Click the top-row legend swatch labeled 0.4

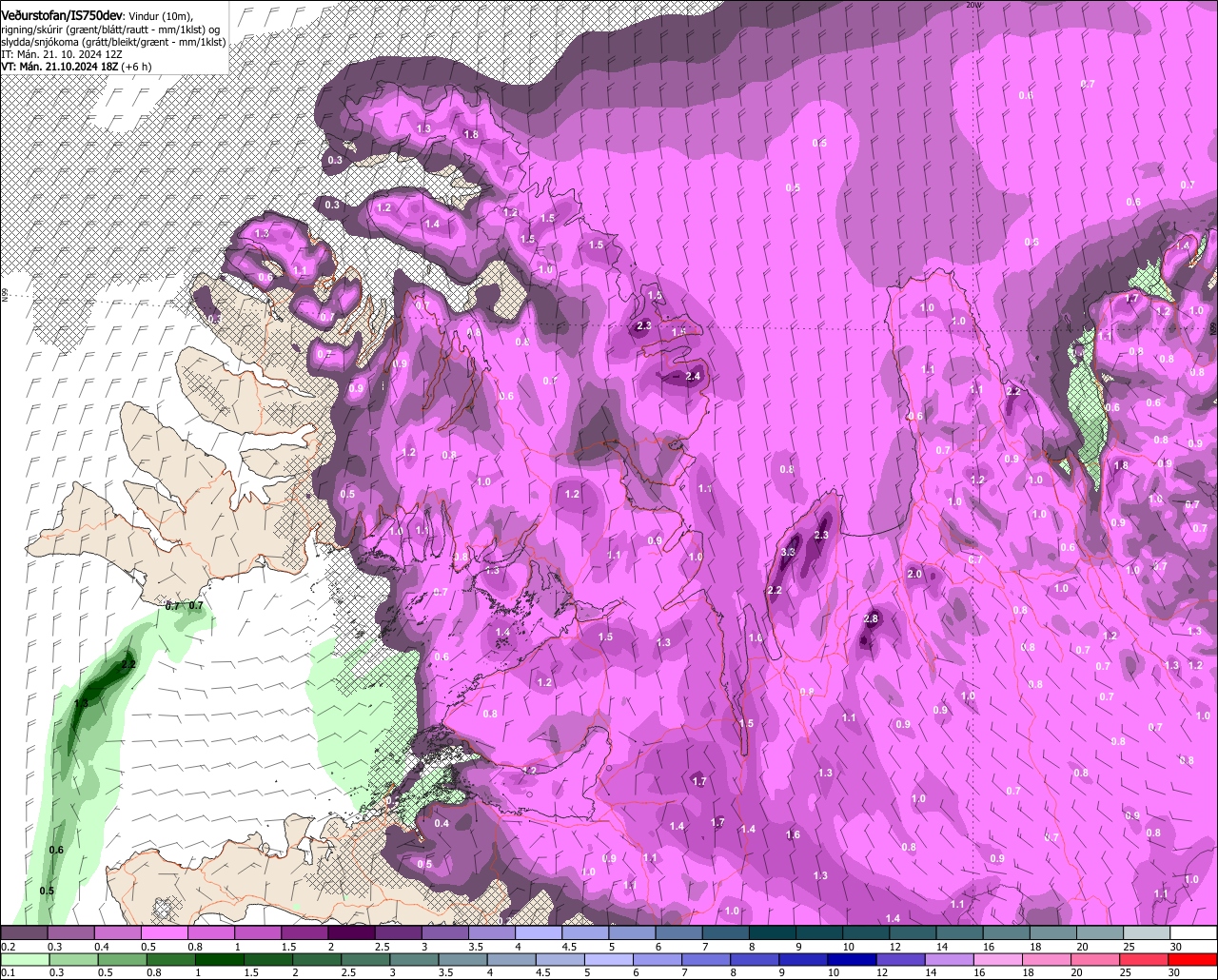point(117,933)
